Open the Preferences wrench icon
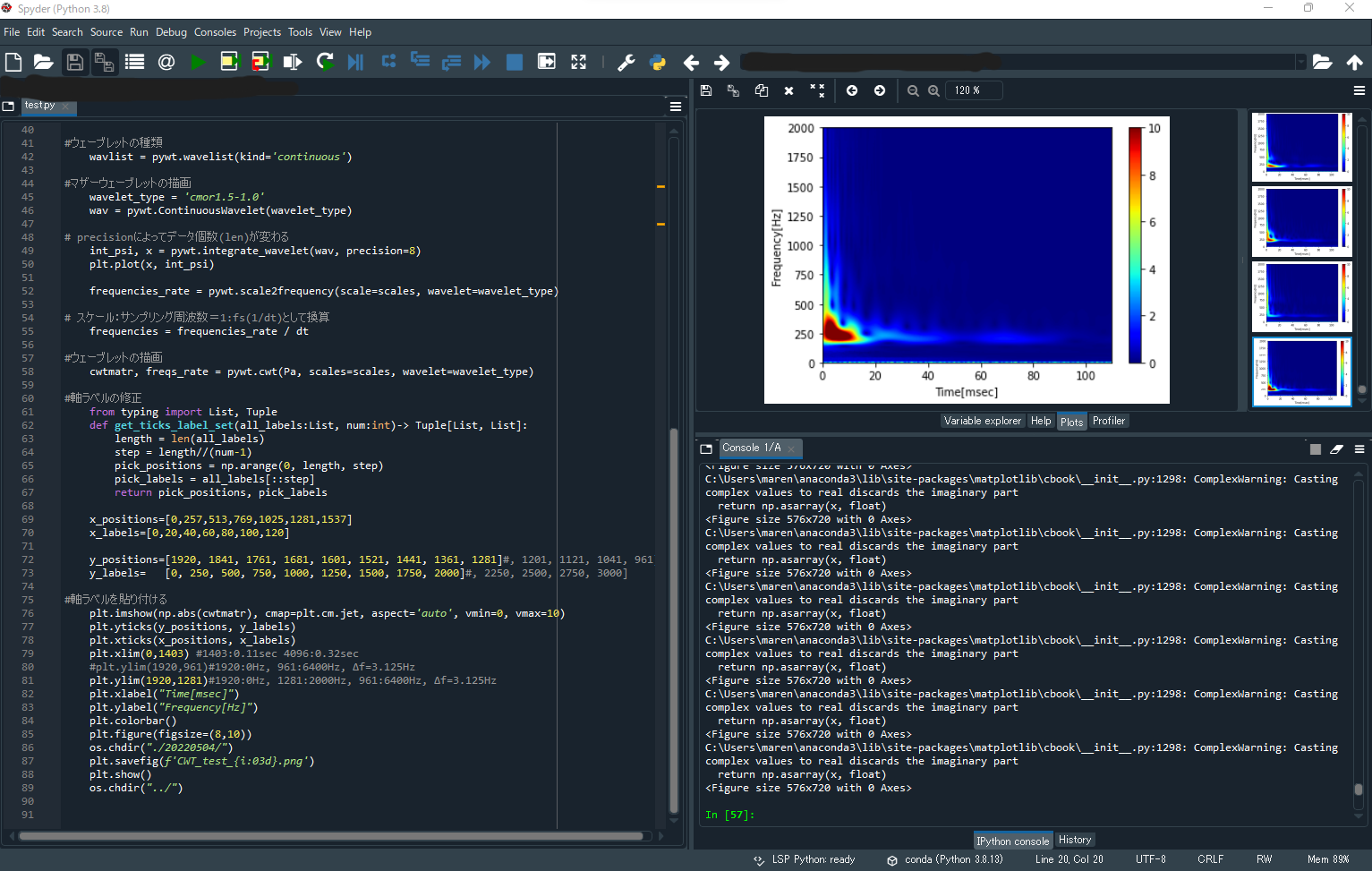The height and width of the screenshot is (871, 1372). coord(626,62)
